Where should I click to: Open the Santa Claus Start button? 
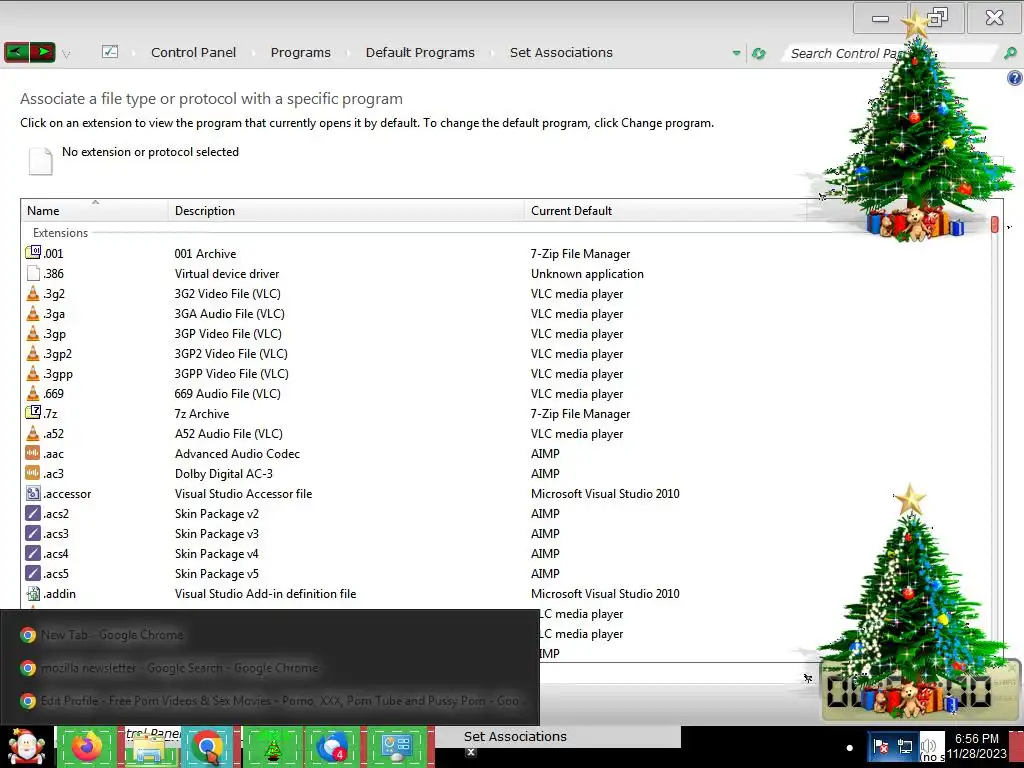click(x=26, y=746)
